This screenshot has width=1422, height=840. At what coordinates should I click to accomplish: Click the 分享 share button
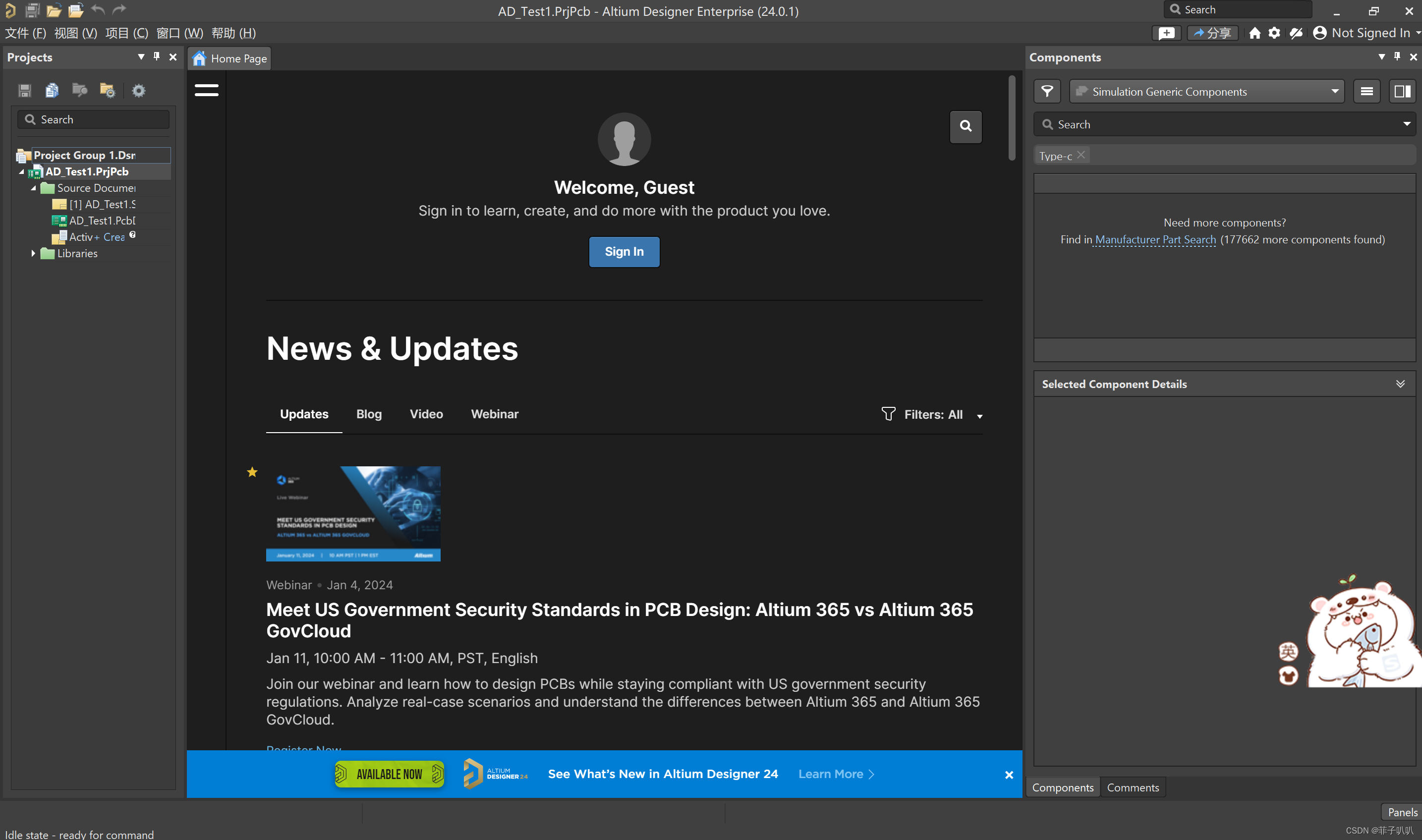1212,33
